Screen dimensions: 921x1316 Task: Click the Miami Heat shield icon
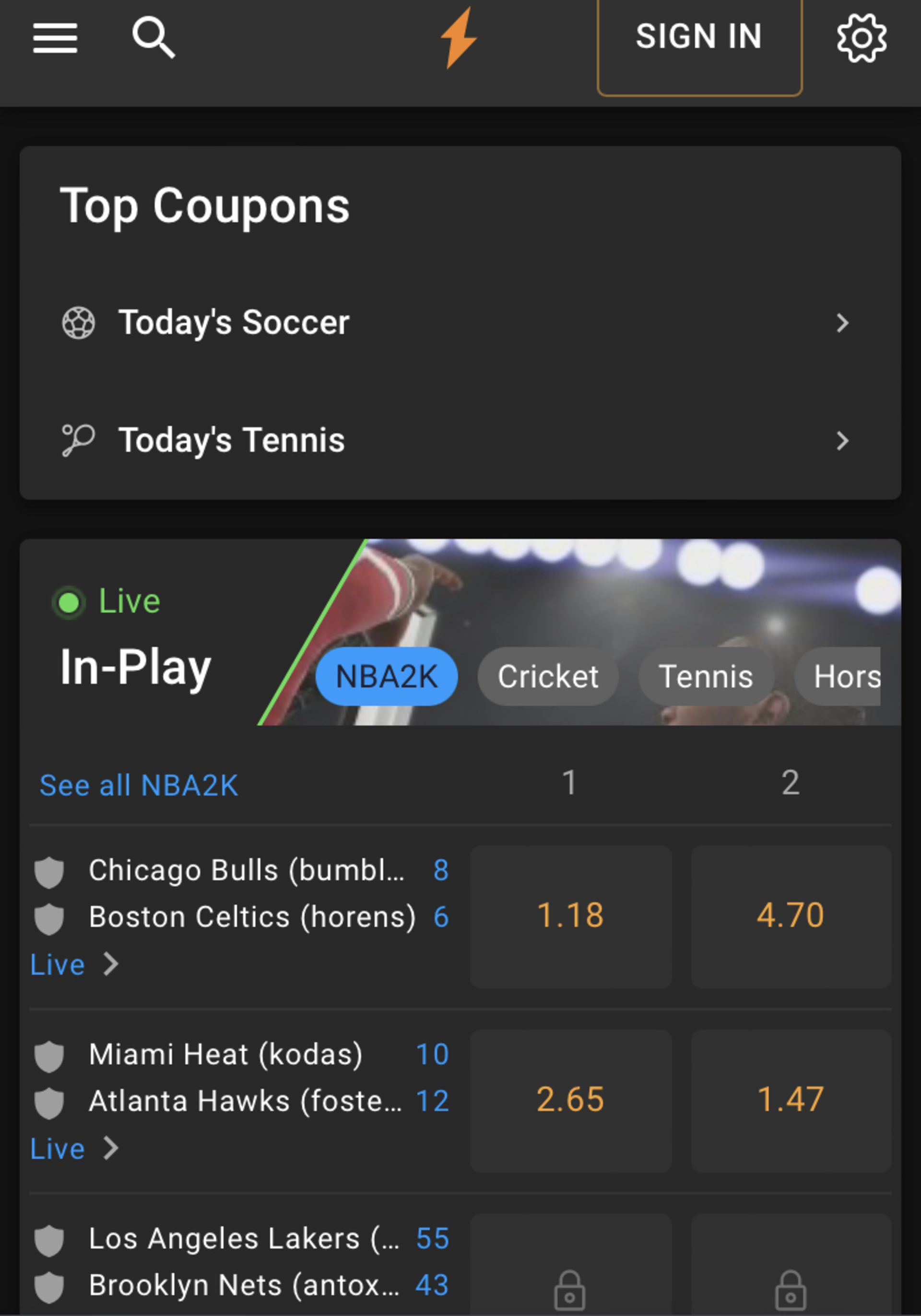point(49,1056)
